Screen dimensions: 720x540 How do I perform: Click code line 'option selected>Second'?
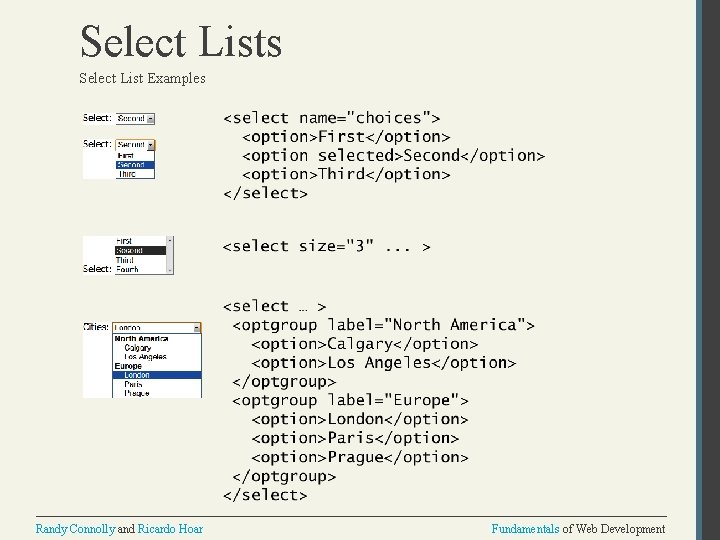tap(394, 156)
